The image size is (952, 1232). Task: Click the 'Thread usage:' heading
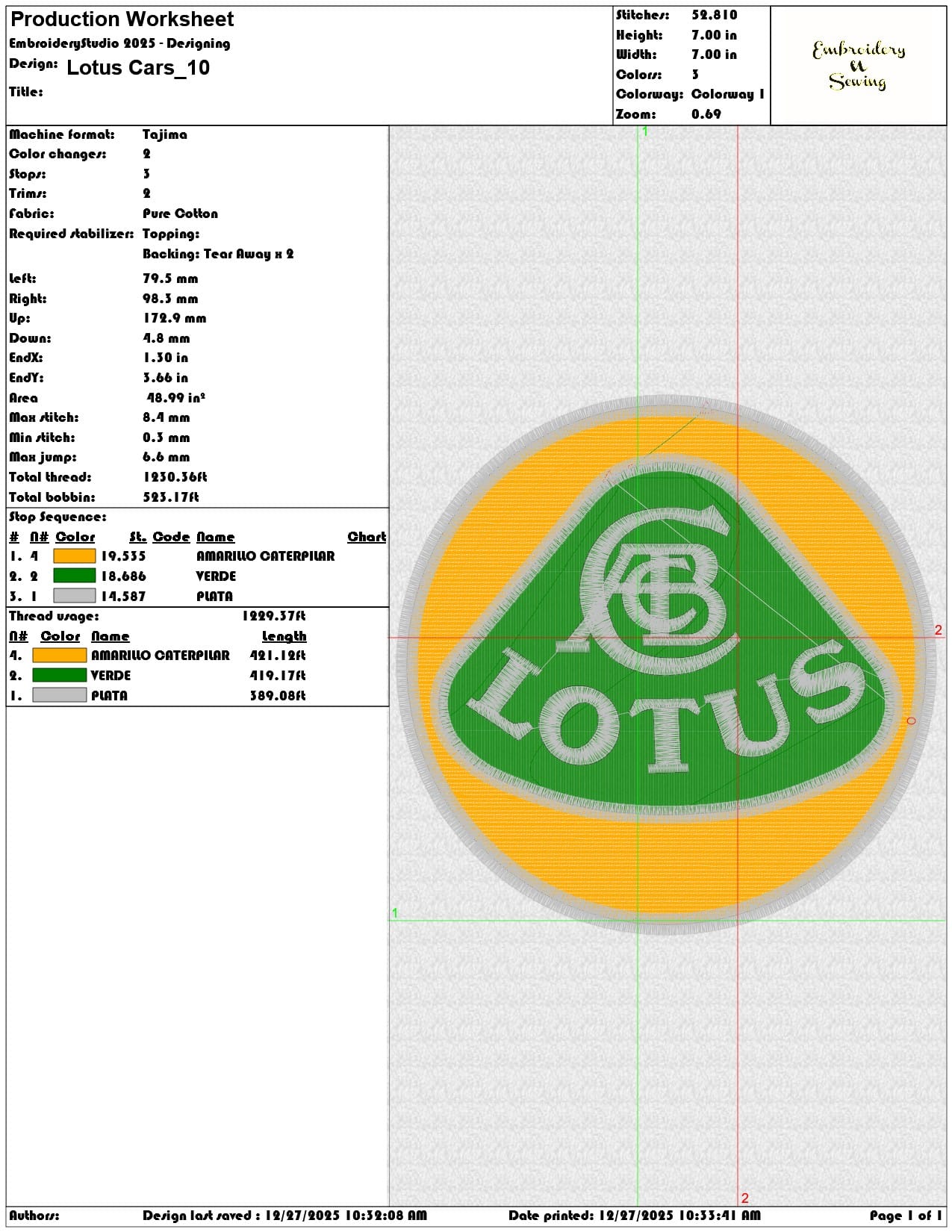(54, 616)
